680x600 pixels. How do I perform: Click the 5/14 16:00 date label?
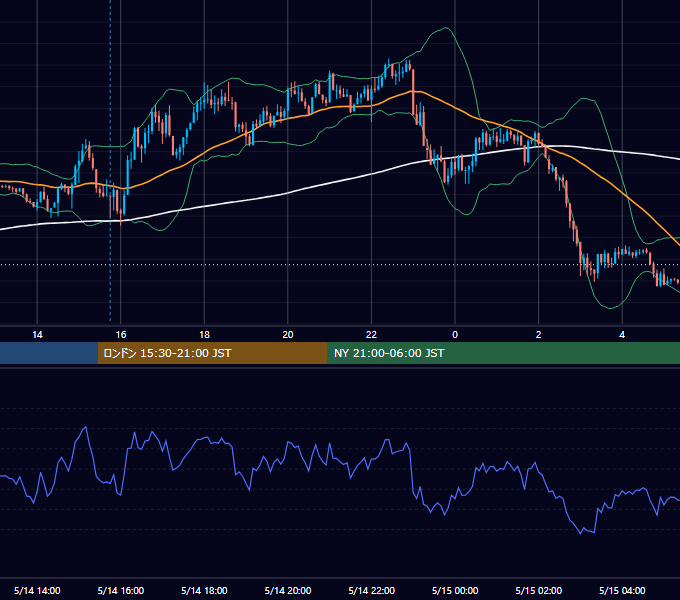click(x=121, y=590)
